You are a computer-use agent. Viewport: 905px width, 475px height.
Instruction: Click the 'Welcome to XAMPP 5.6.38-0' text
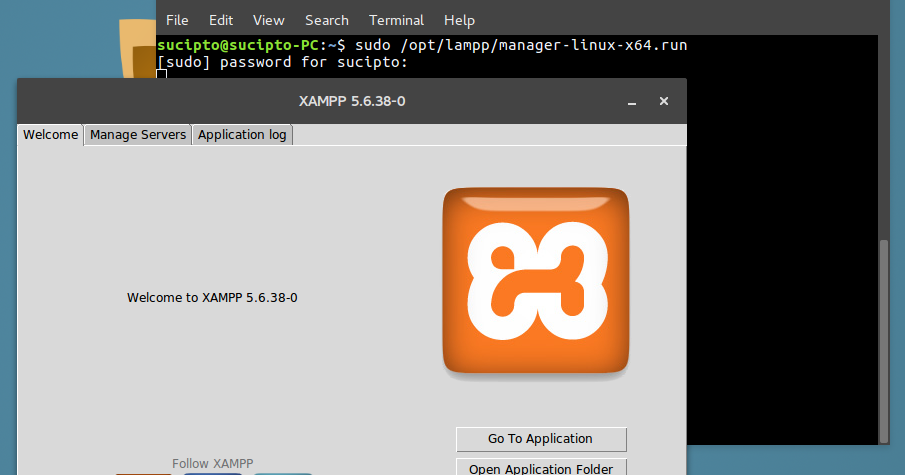coord(212,298)
